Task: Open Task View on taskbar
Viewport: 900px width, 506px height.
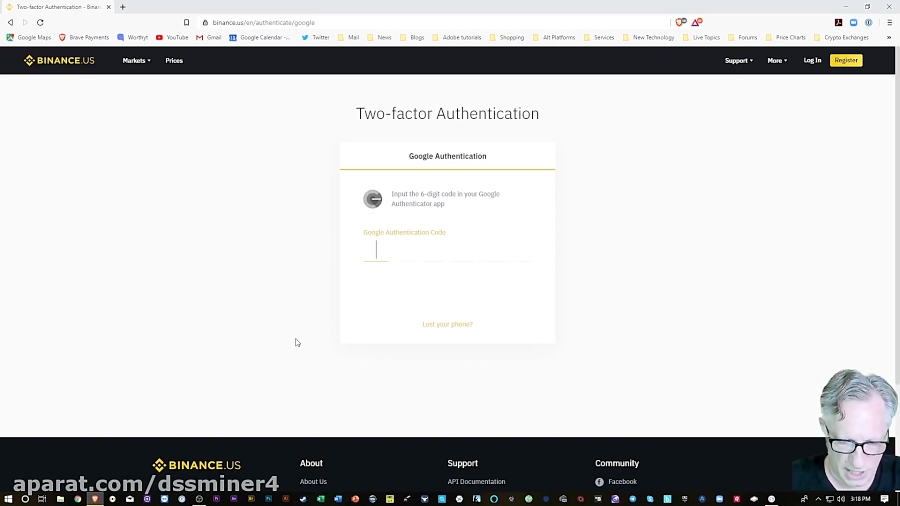Action: click(x=42, y=499)
